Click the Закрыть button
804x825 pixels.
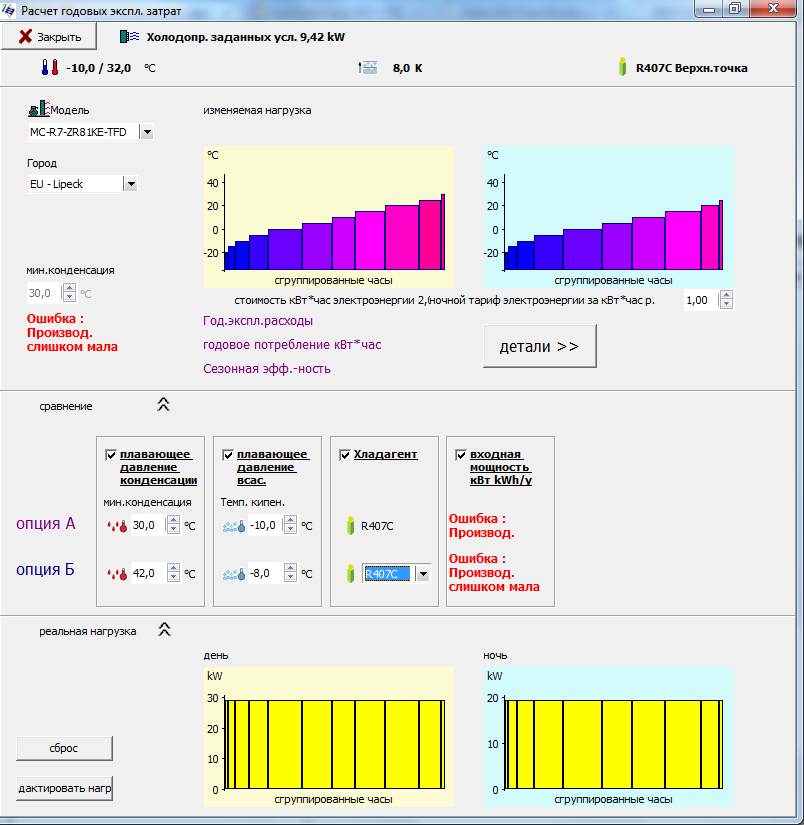coord(49,37)
